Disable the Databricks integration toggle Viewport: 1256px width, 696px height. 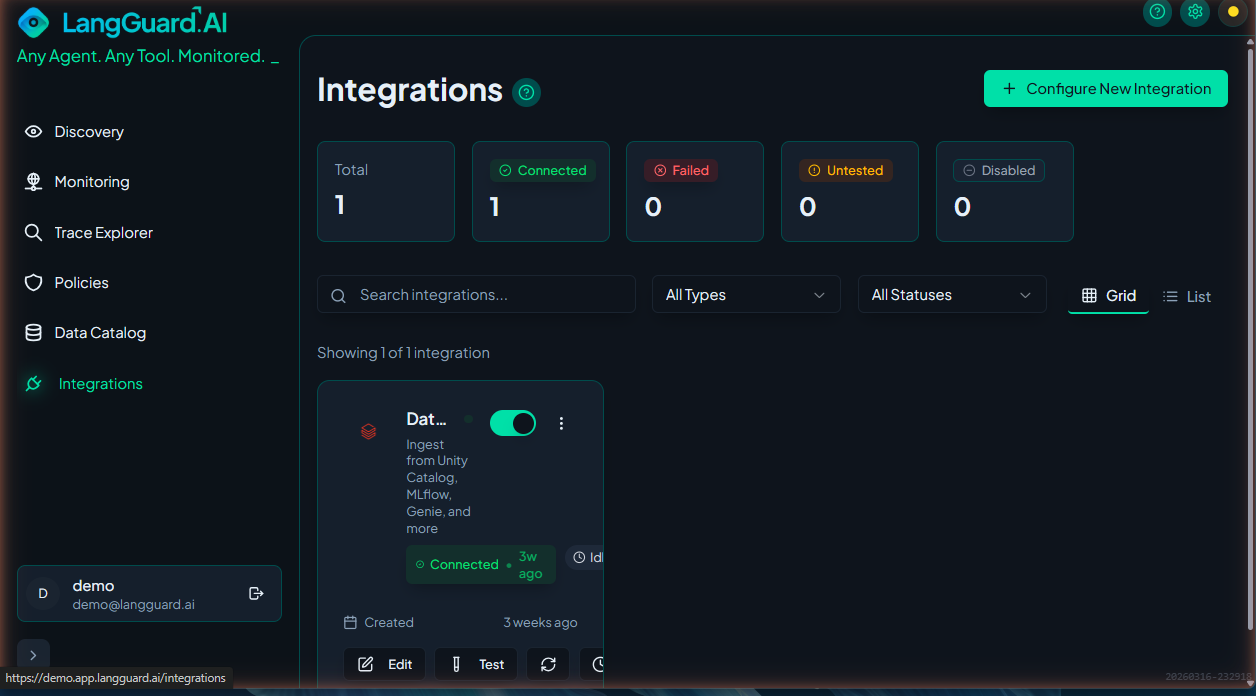[x=513, y=423]
